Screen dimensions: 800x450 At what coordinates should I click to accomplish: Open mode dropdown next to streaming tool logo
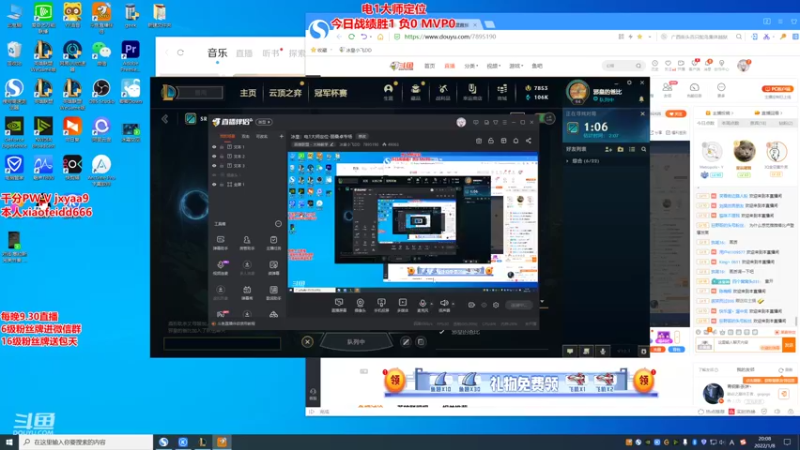point(264,122)
